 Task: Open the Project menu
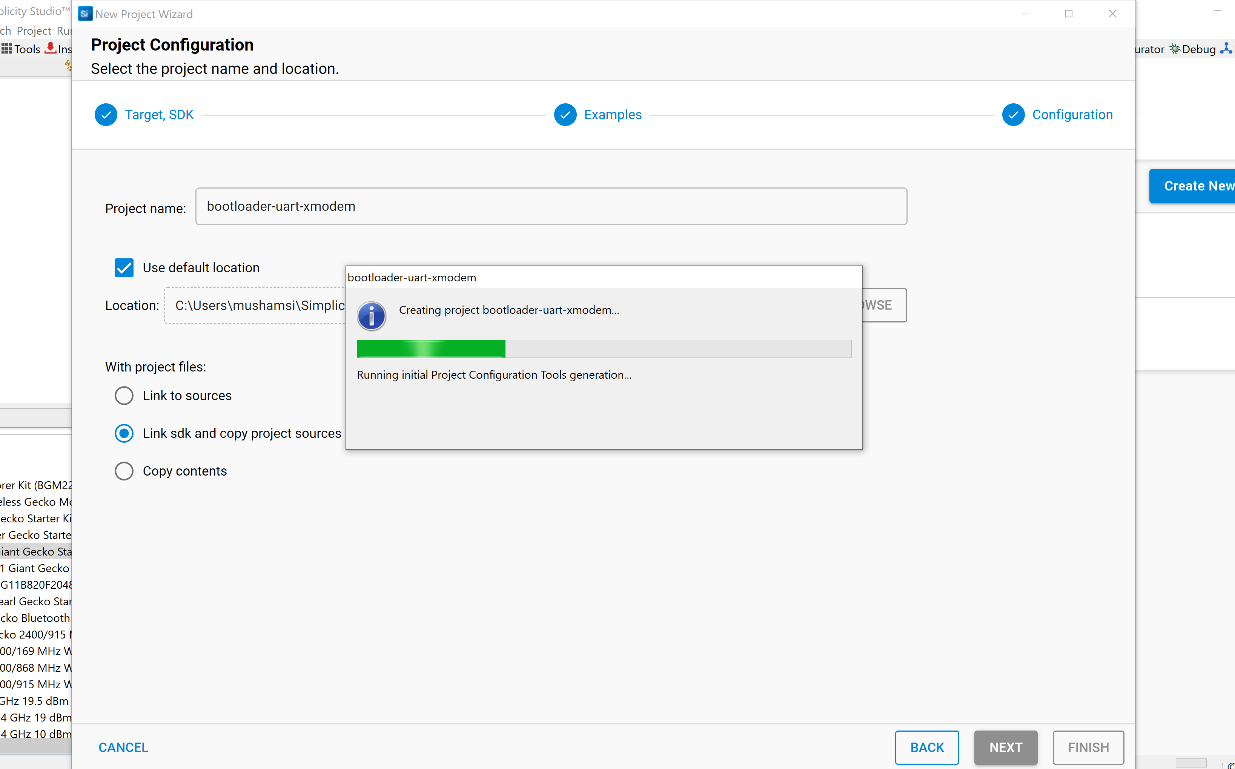coord(34,31)
